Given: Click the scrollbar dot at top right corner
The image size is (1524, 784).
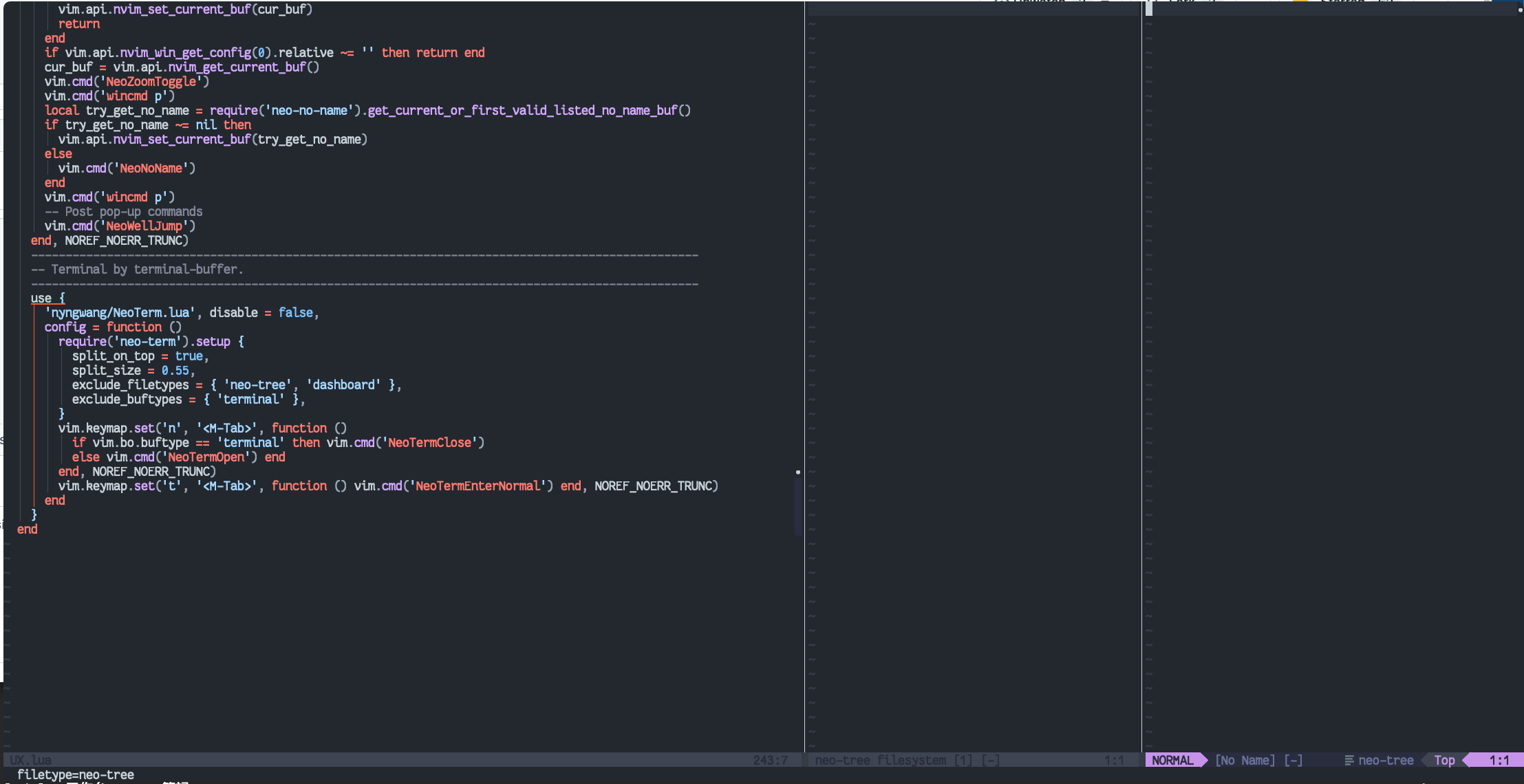Looking at the screenshot, I should (1519, 10).
